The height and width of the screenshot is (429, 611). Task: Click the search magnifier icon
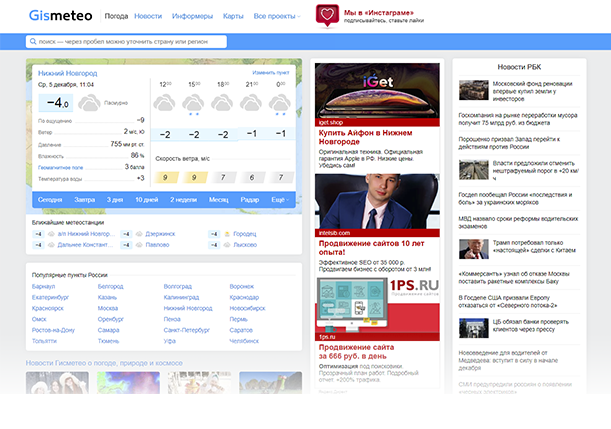click(x=32, y=42)
